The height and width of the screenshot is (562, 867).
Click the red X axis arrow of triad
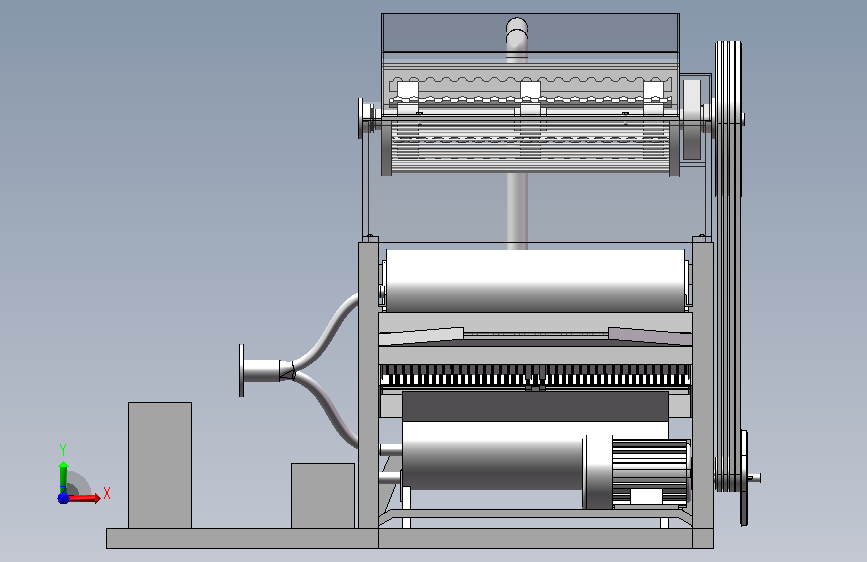83,498
